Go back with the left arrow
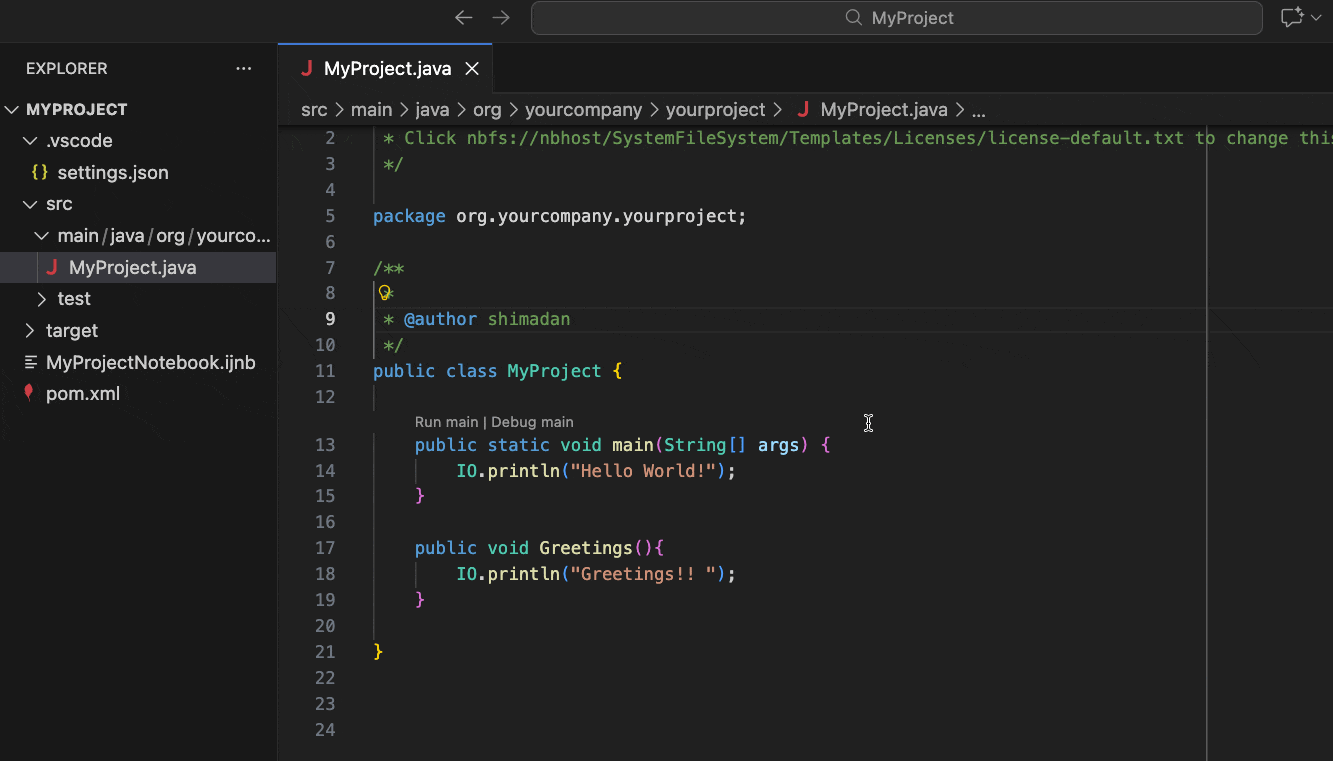Image resolution: width=1333 pixels, height=761 pixels. 463,17
